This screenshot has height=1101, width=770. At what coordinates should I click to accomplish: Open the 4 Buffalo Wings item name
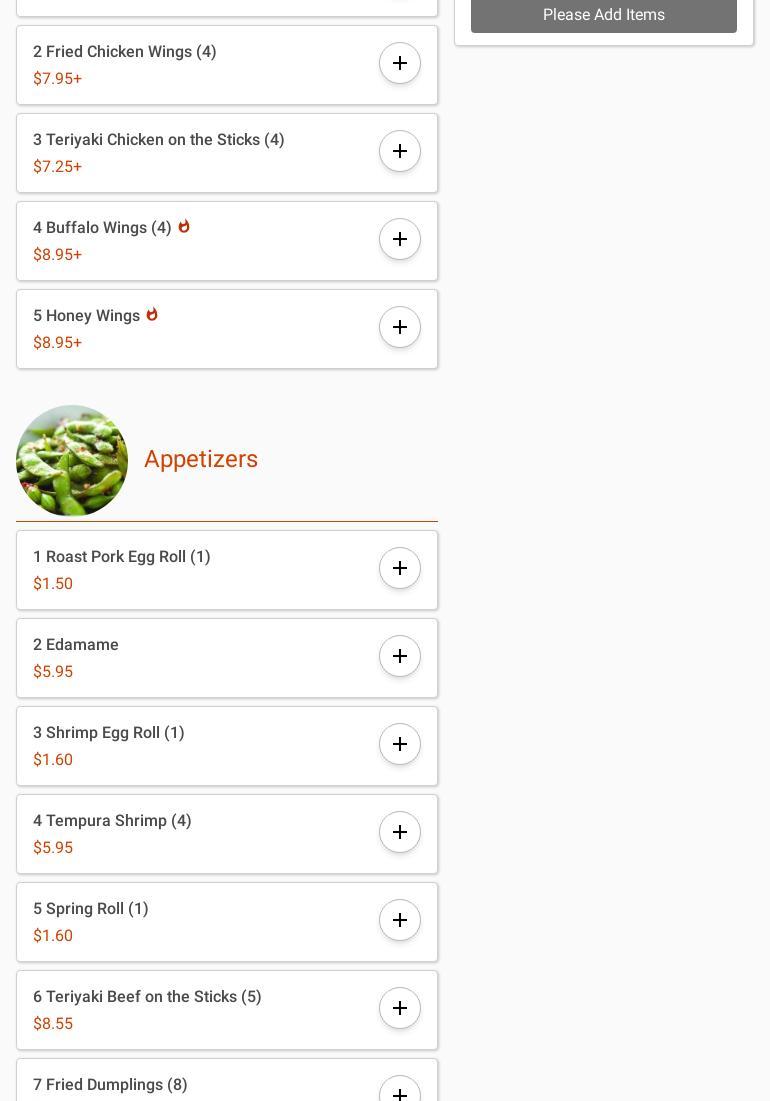[x=102, y=228]
